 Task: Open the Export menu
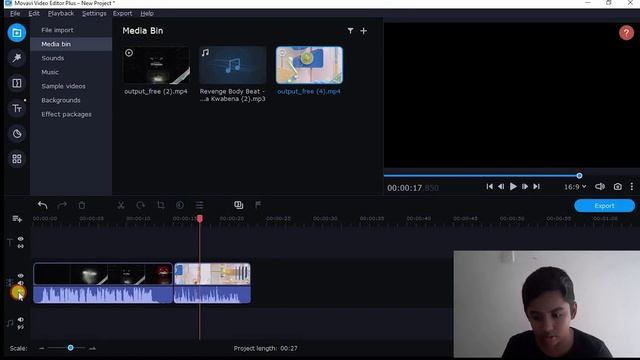pyautogui.click(x=122, y=13)
